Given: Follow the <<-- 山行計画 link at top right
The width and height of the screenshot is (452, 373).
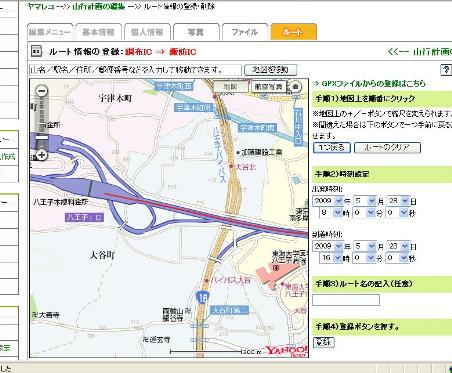Looking at the screenshot, I should click(x=420, y=52).
